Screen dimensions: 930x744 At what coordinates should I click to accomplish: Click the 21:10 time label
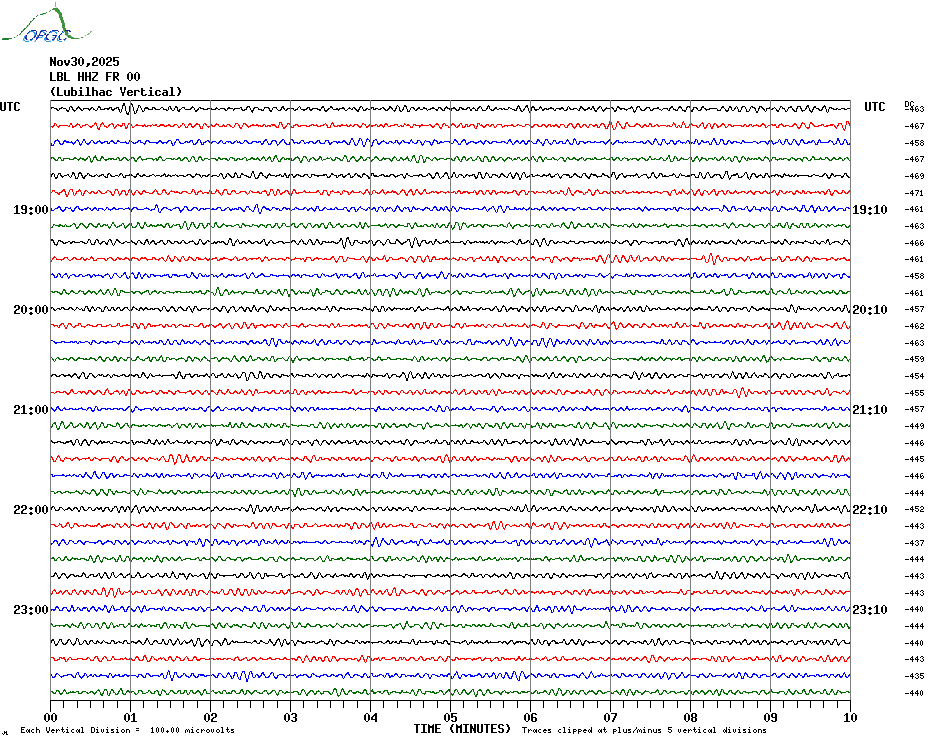pyautogui.click(x=870, y=410)
